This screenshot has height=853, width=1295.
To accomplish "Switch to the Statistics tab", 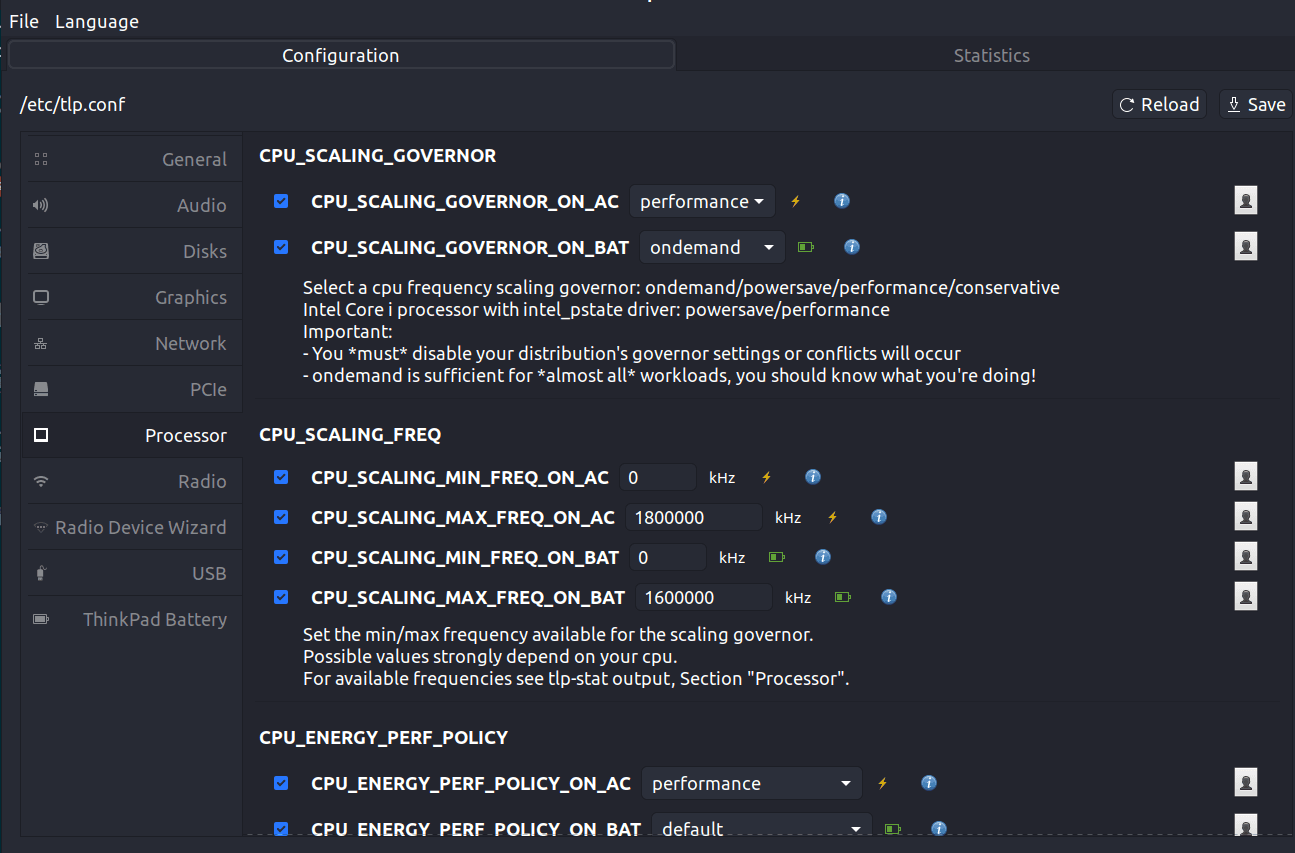I will pyautogui.click(x=990, y=56).
